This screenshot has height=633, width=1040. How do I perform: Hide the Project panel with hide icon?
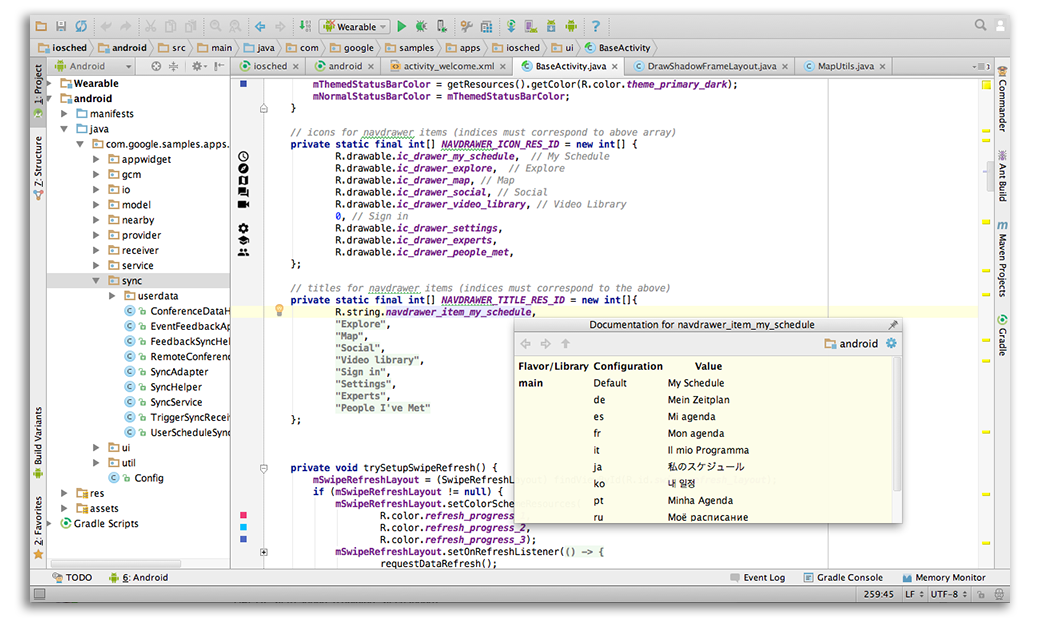click(219, 66)
